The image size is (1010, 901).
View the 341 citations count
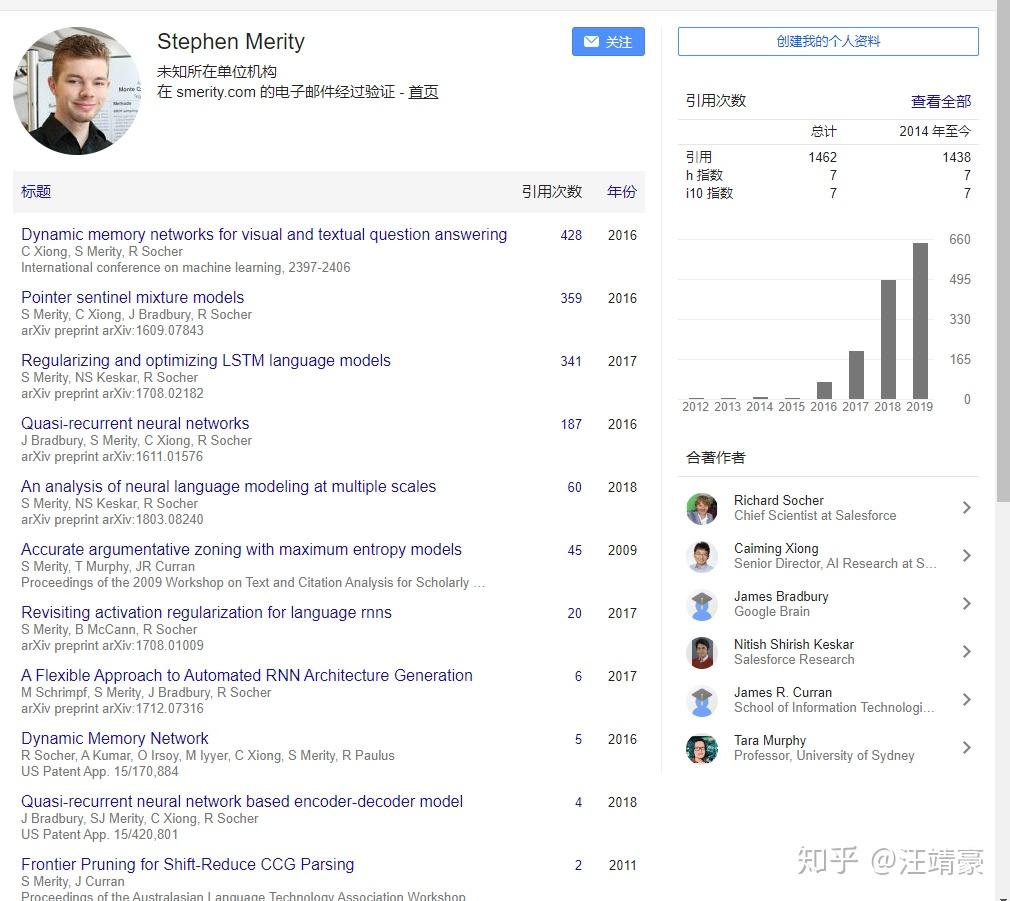coord(571,362)
